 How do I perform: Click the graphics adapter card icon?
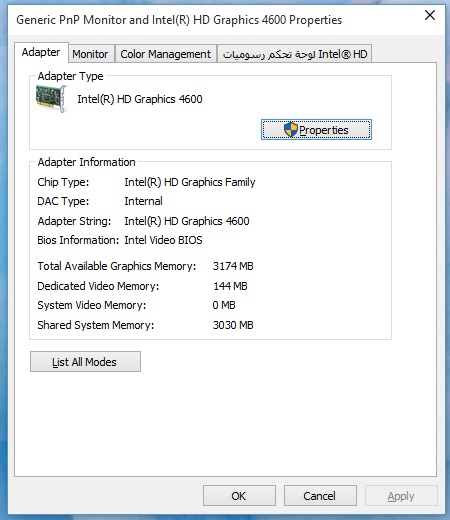point(51,99)
